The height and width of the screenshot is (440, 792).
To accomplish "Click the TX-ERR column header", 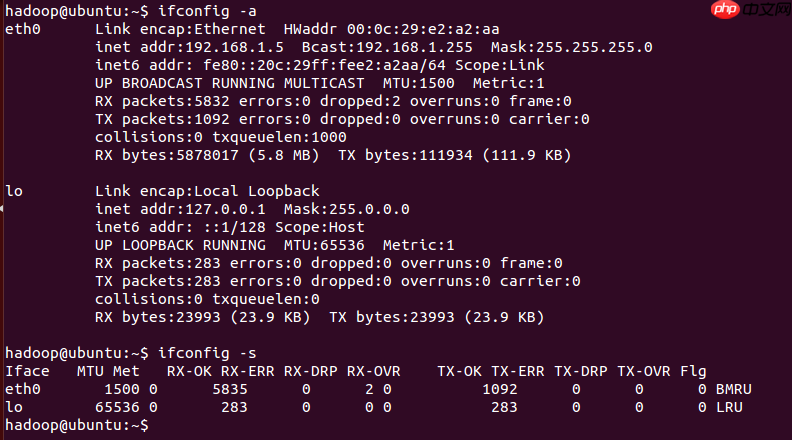I will [518, 372].
